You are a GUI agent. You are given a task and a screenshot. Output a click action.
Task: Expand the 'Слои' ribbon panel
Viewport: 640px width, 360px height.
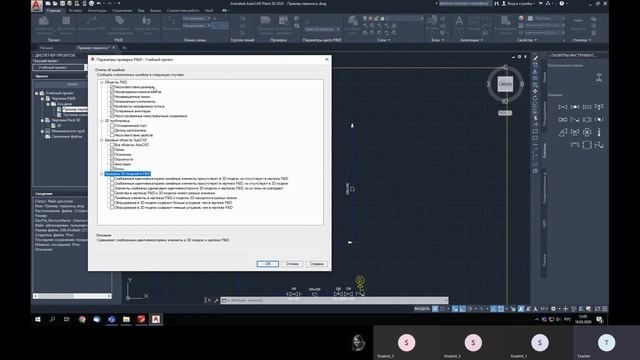pyautogui.click(x=383, y=40)
